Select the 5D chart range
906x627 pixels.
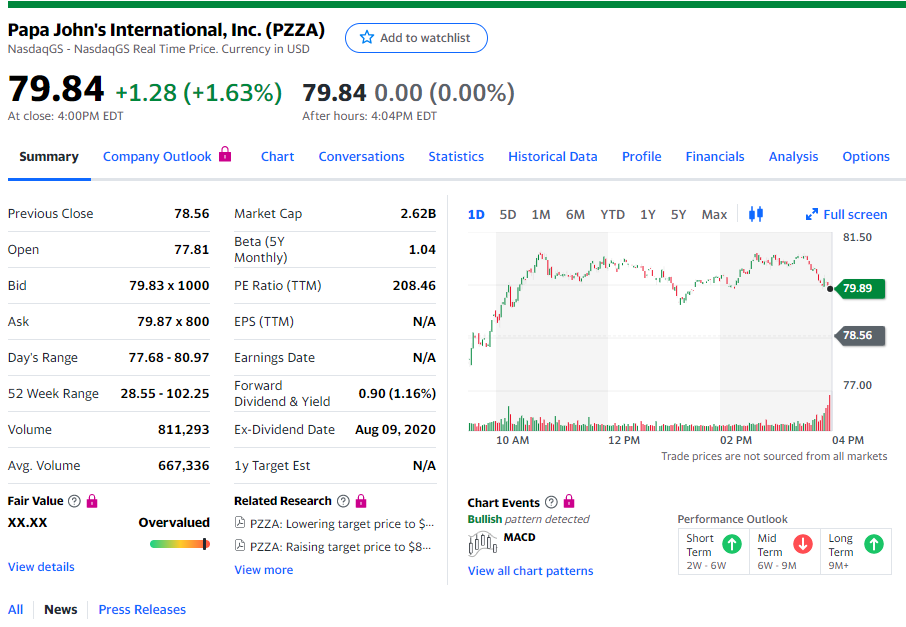coord(508,215)
